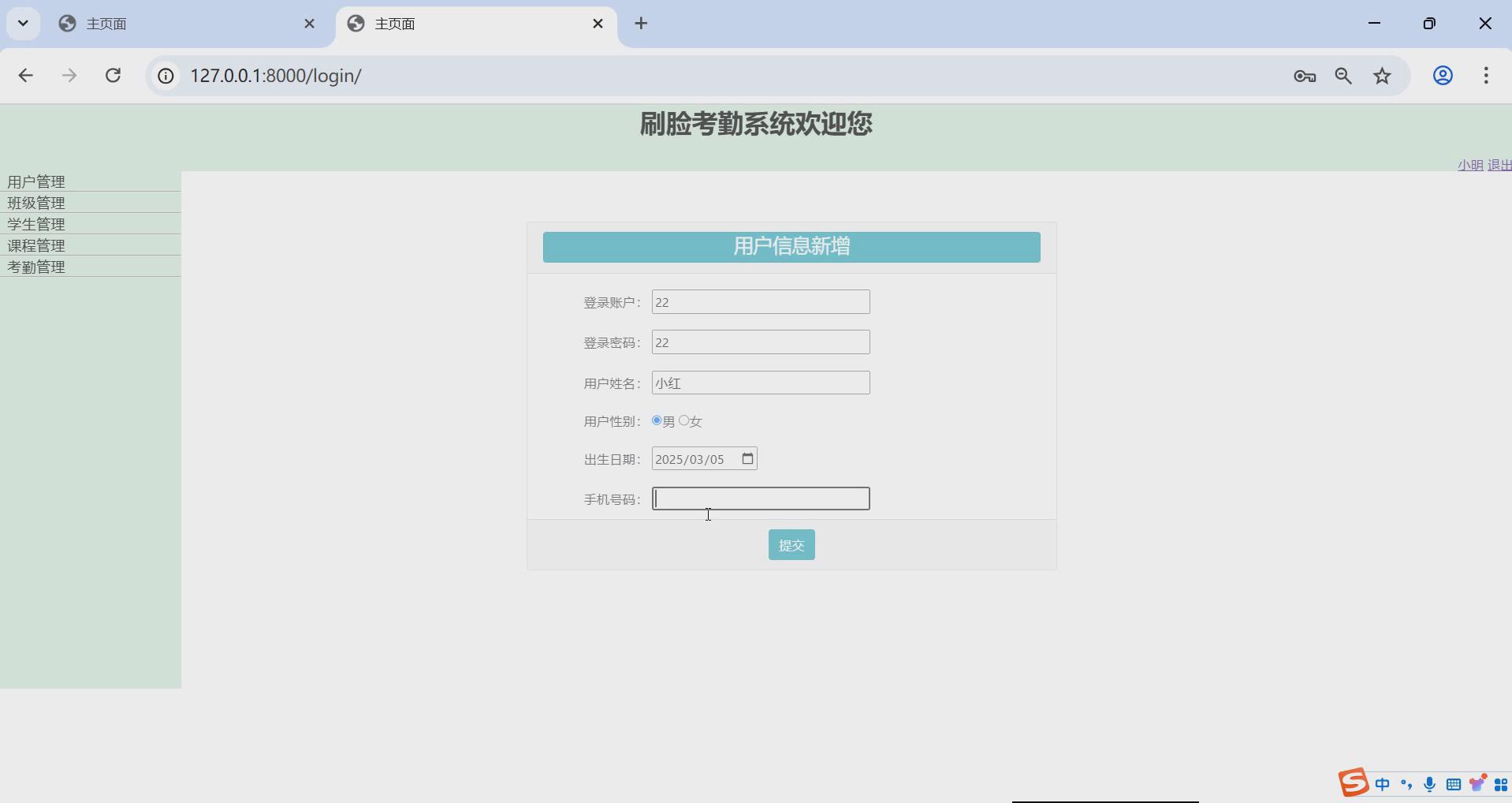Screen dimensions: 1512x803
Task: Click the zoom magnifier icon in address bar
Action: [x=1343, y=76]
